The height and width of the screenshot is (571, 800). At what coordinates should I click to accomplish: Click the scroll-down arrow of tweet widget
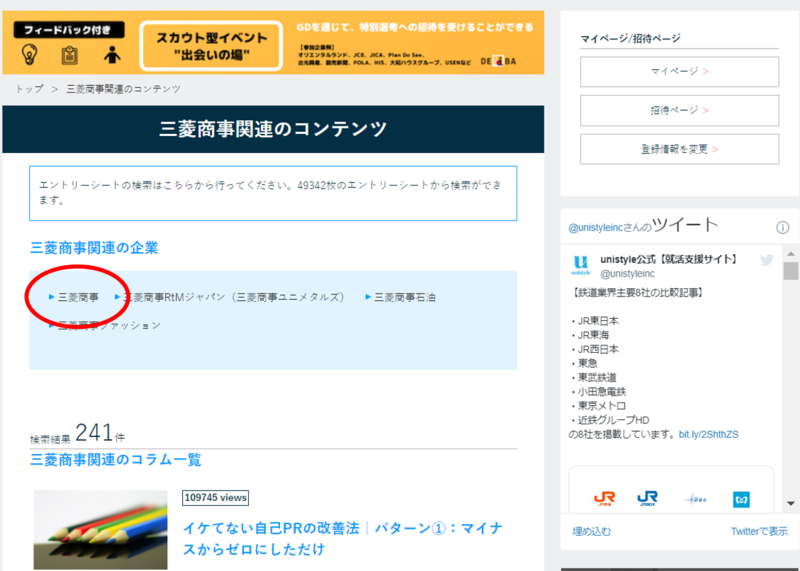click(790, 503)
